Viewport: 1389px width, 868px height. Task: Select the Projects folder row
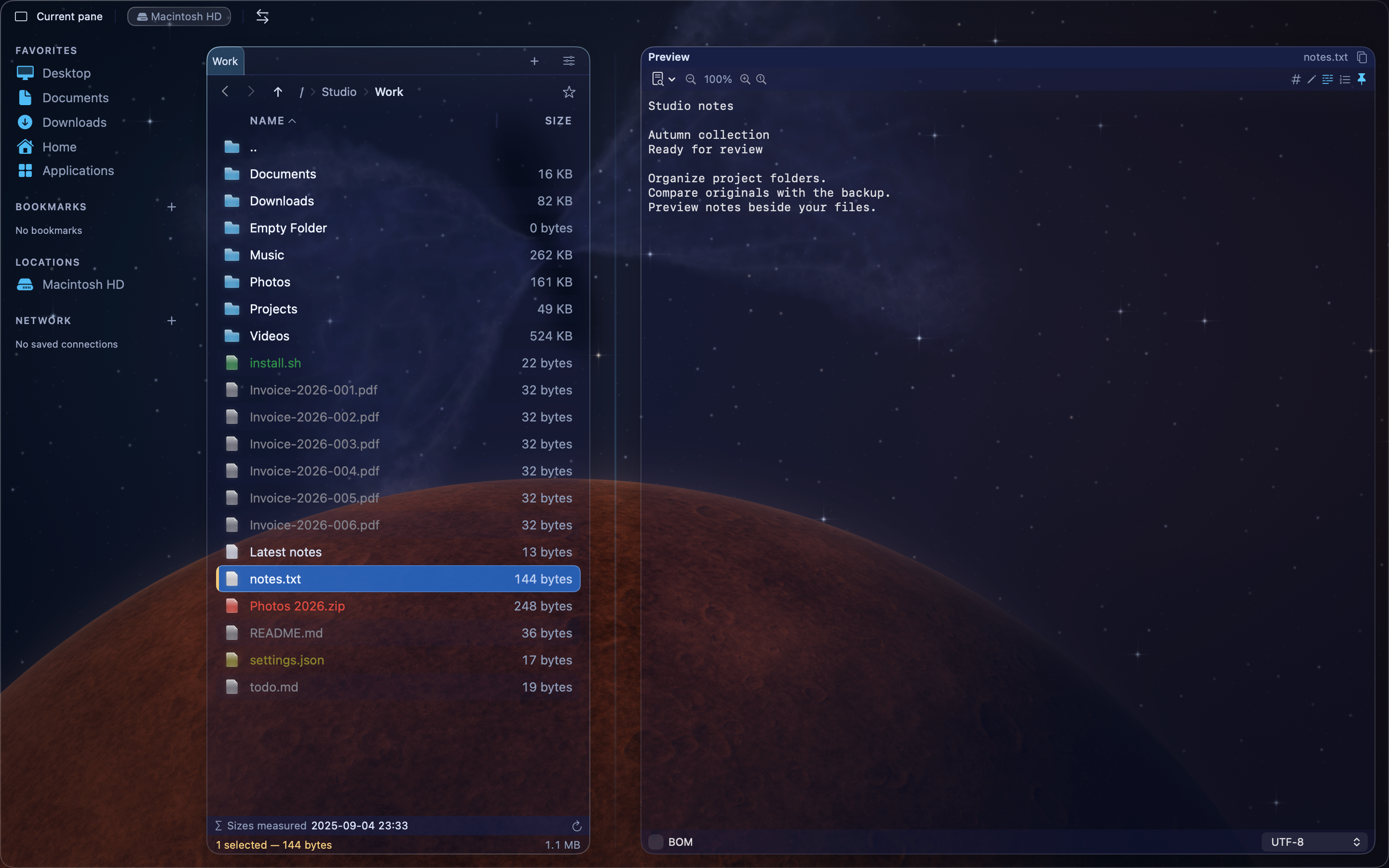398,309
